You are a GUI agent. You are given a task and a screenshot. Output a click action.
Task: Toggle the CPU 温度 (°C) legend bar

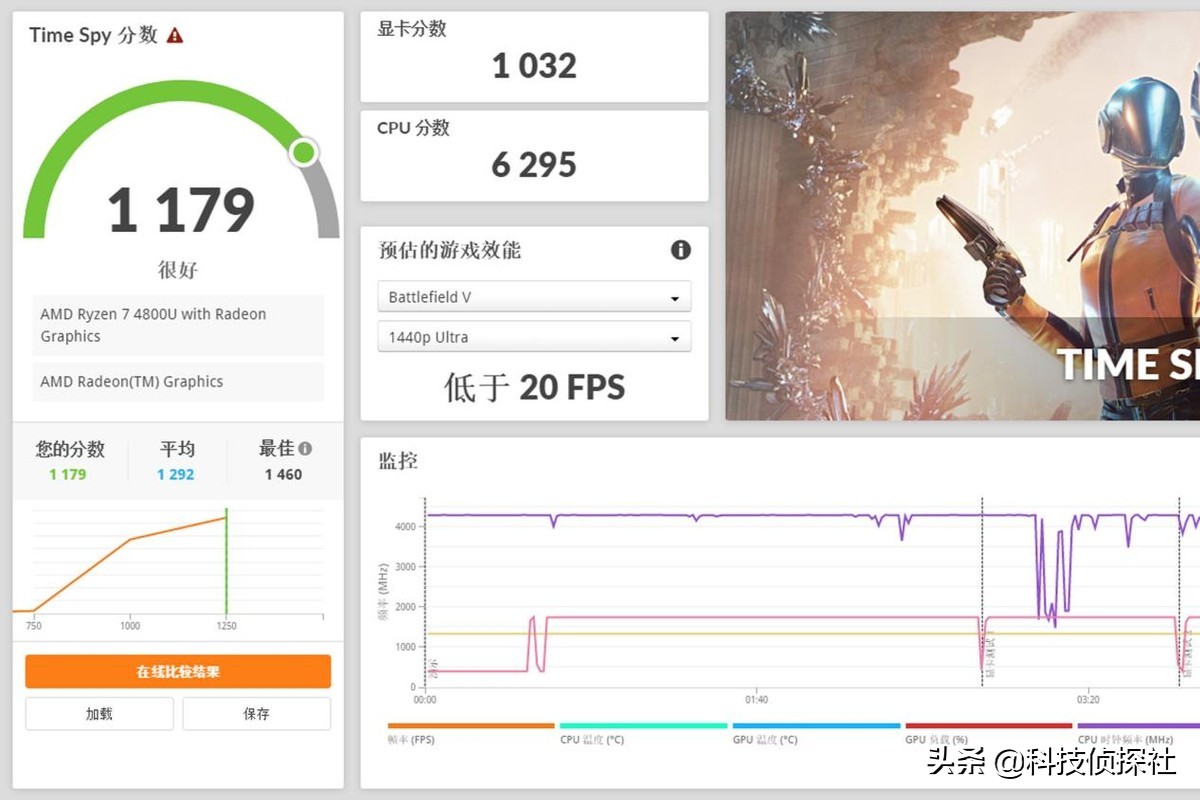tap(643, 726)
